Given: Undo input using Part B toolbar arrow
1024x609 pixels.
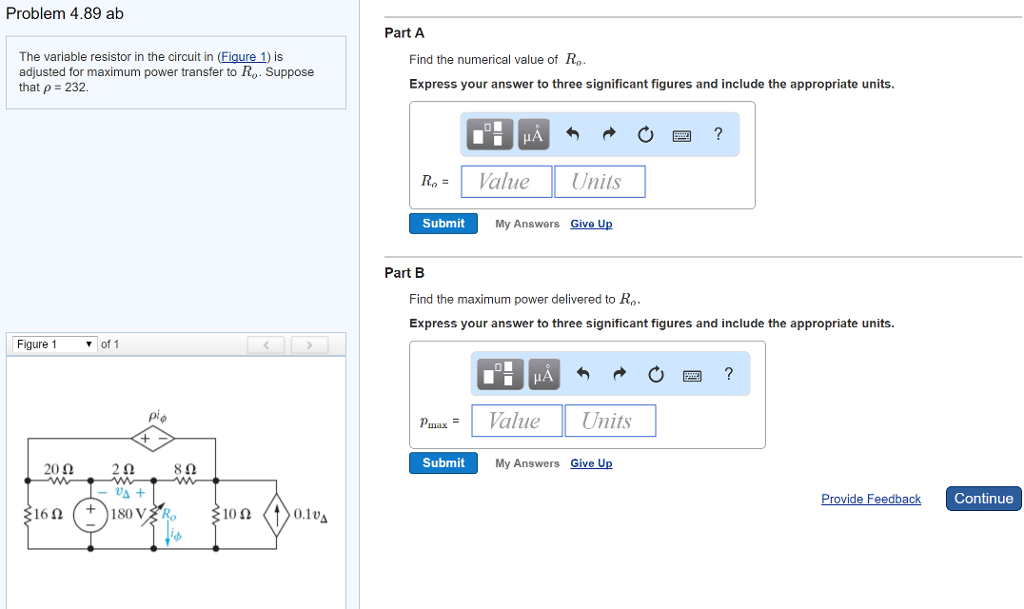Looking at the screenshot, I should [x=583, y=374].
